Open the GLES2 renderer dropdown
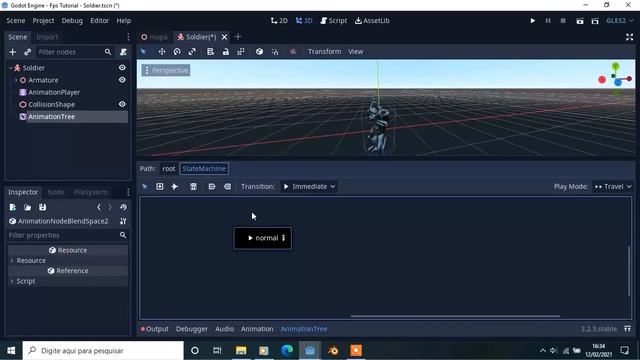 [620, 20]
